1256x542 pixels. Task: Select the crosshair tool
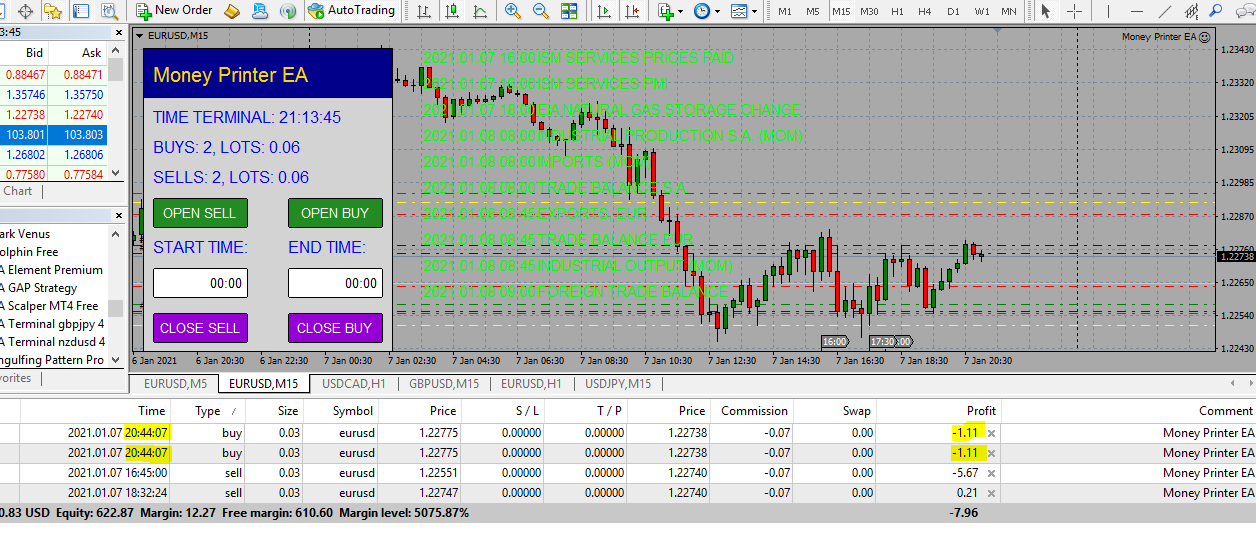(1075, 11)
